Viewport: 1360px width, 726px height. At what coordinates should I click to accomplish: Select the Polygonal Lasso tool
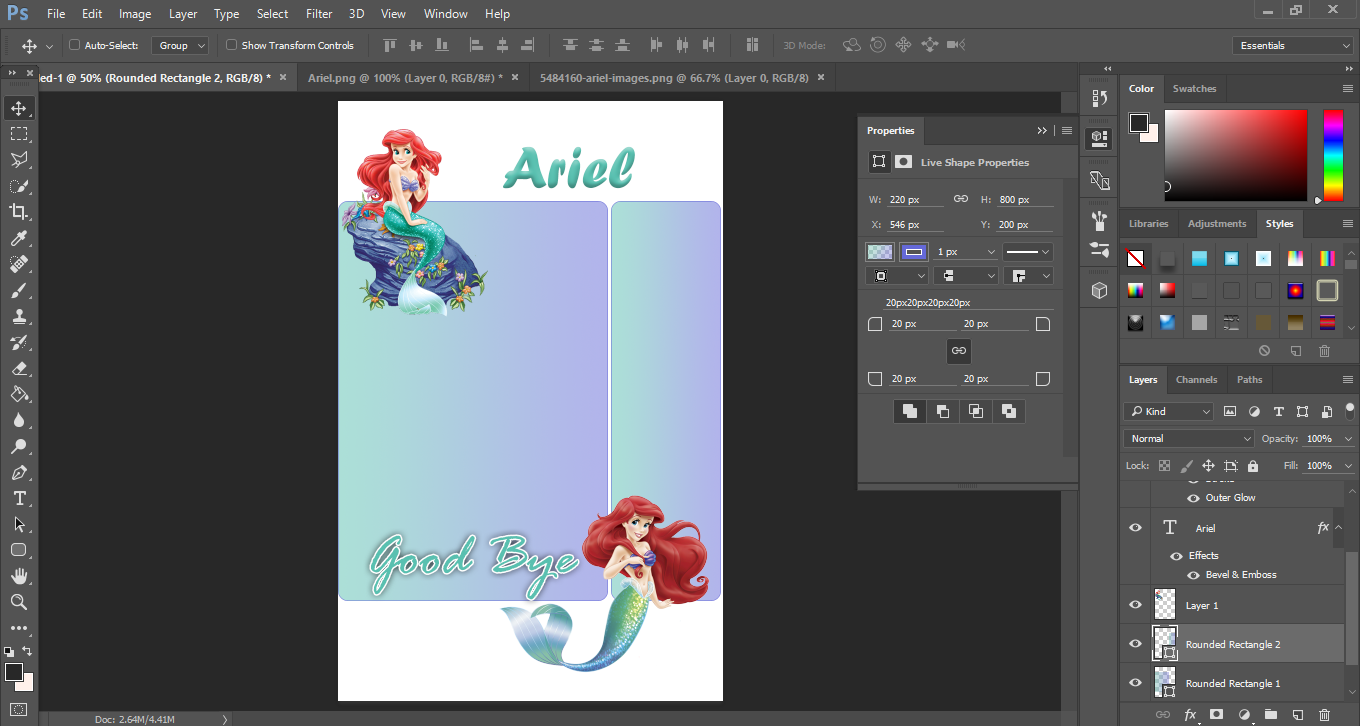tap(19, 160)
